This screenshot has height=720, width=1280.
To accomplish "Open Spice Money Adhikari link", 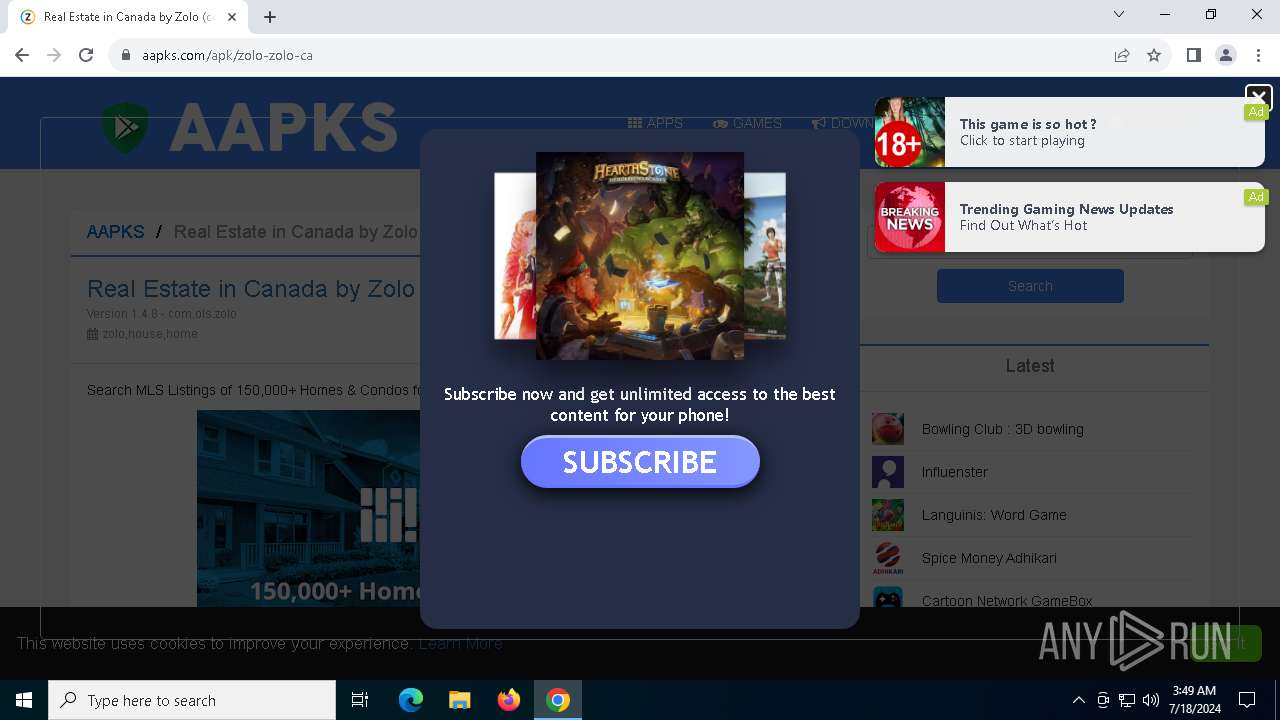I will point(989,558).
